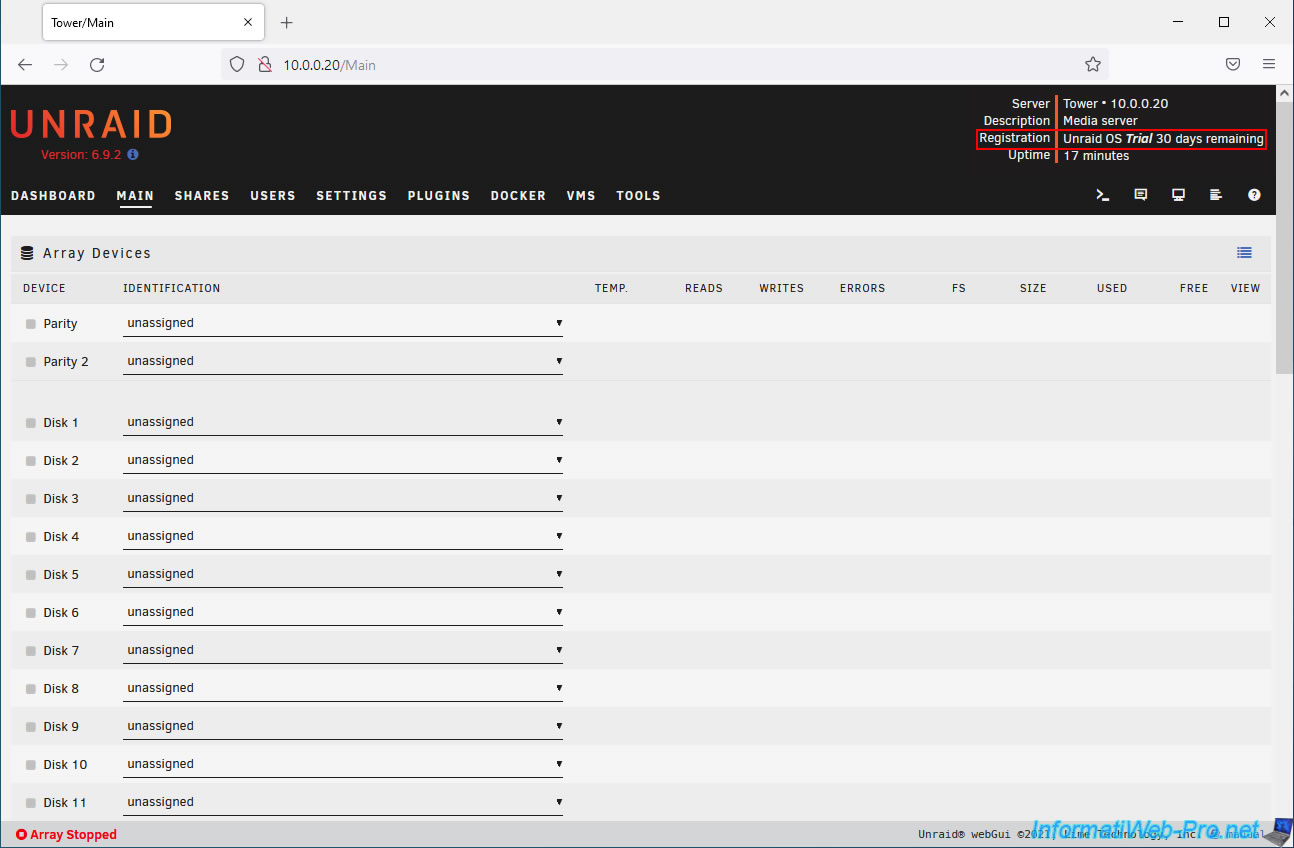
Task: Click the UNRAID logo
Action: click(91, 125)
